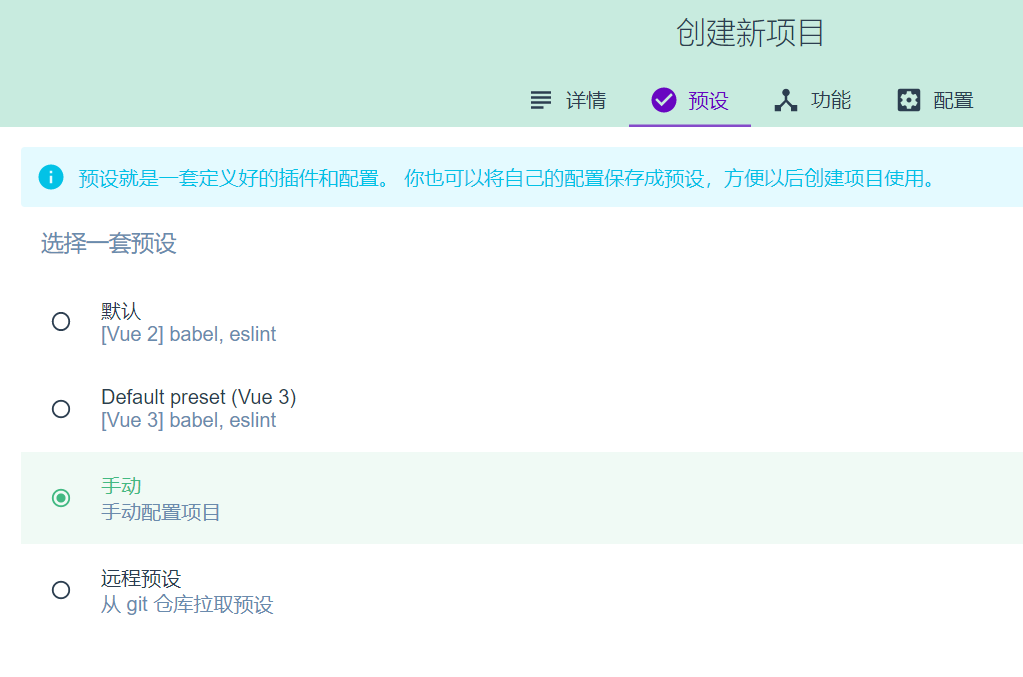The height and width of the screenshot is (677, 1023).
Task: Click the 远程预设 title
Action: 141,579
